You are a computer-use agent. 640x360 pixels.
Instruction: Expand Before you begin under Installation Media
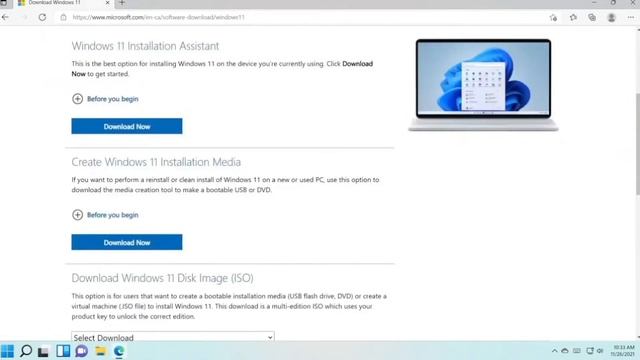105,215
